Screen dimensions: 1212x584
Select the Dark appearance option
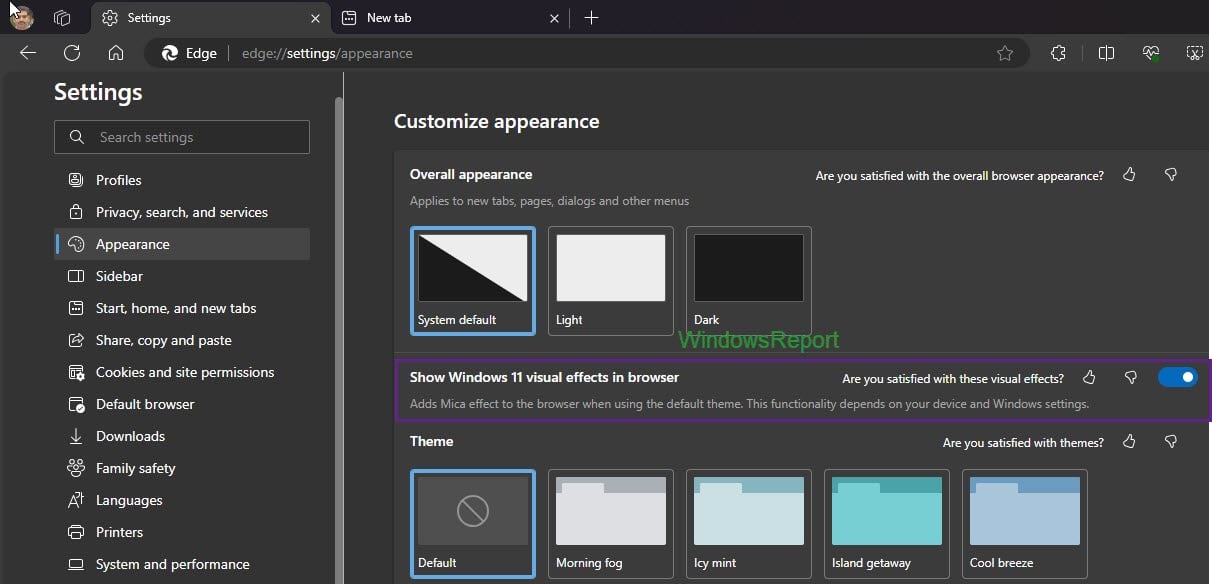(749, 281)
